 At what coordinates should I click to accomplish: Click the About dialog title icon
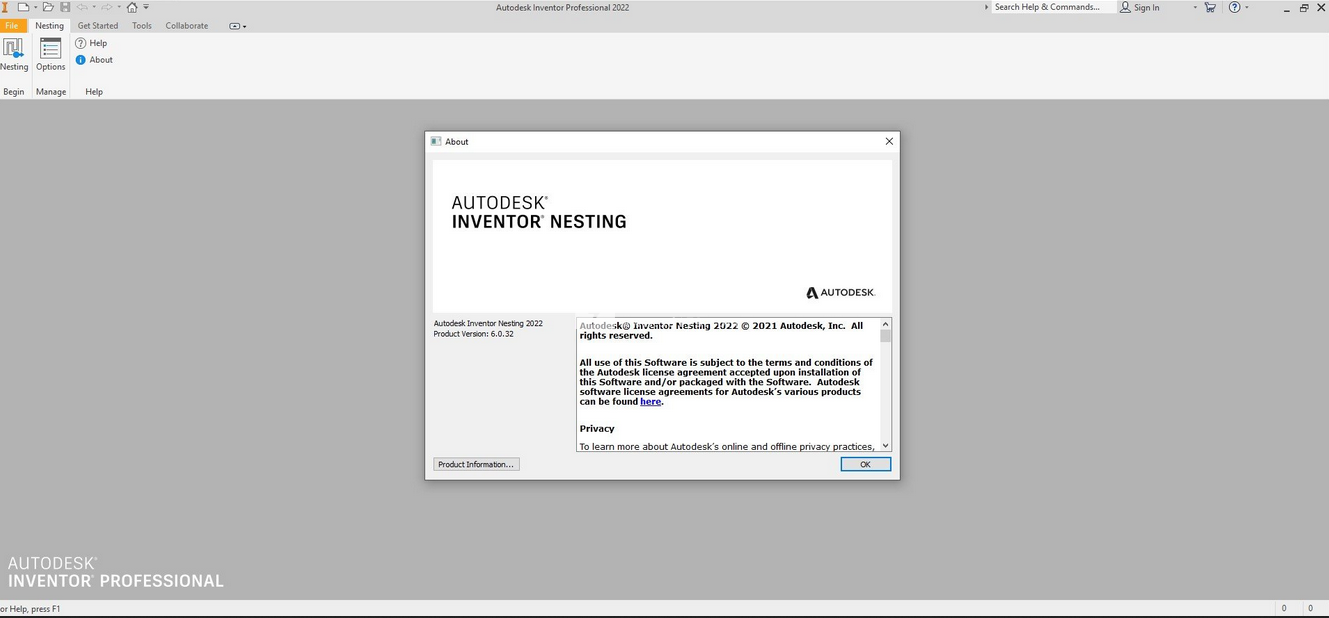[x=436, y=141]
